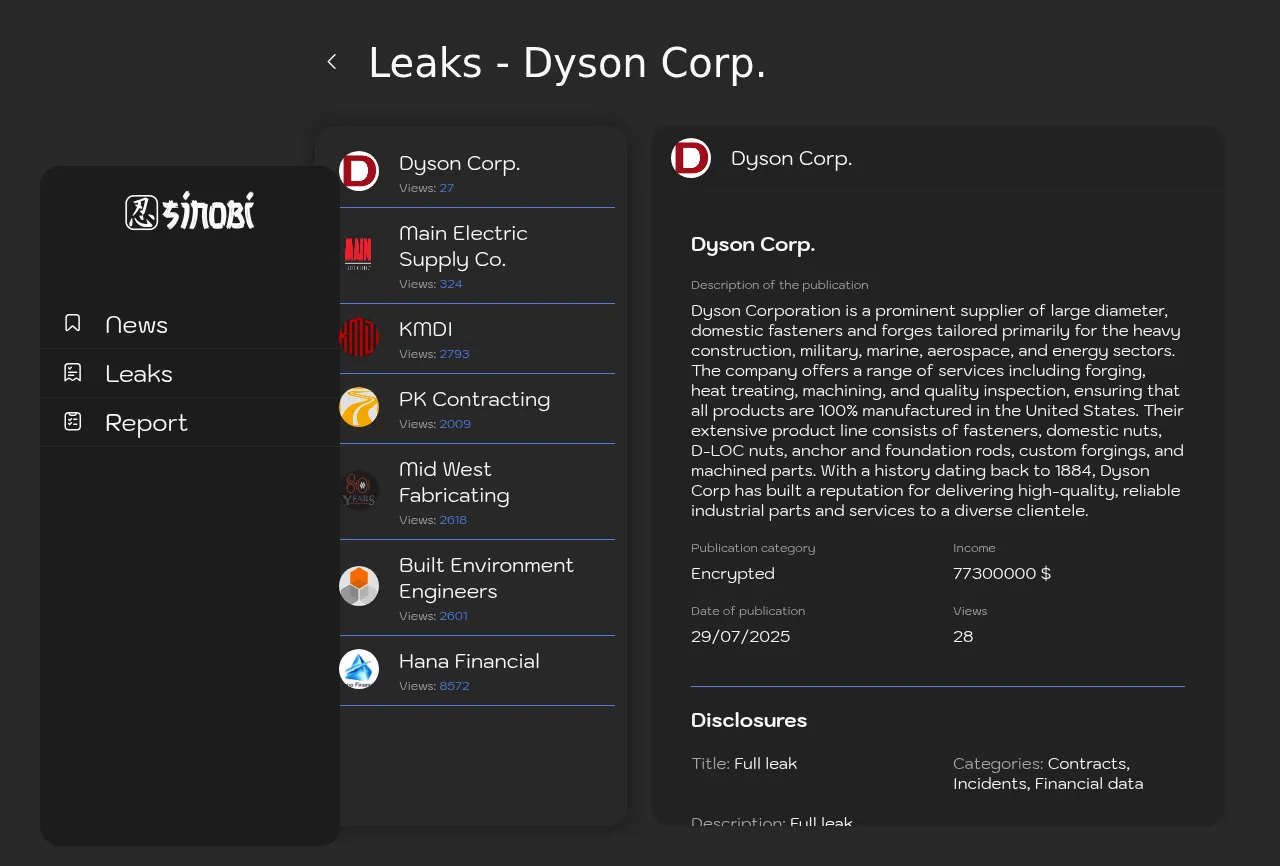
Task: Click the News bookmark icon
Action: coord(73,323)
